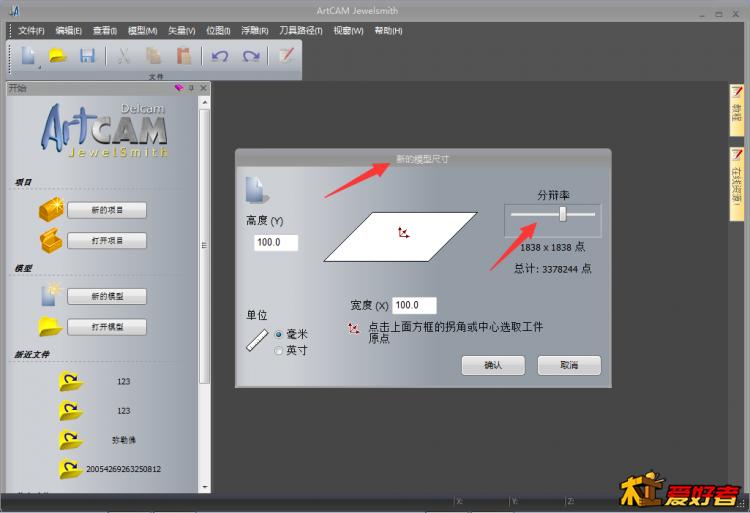The width and height of the screenshot is (750, 513).
Task: Click the Paste clipboard icon
Action: pyautogui.click(x=184, y=56)
